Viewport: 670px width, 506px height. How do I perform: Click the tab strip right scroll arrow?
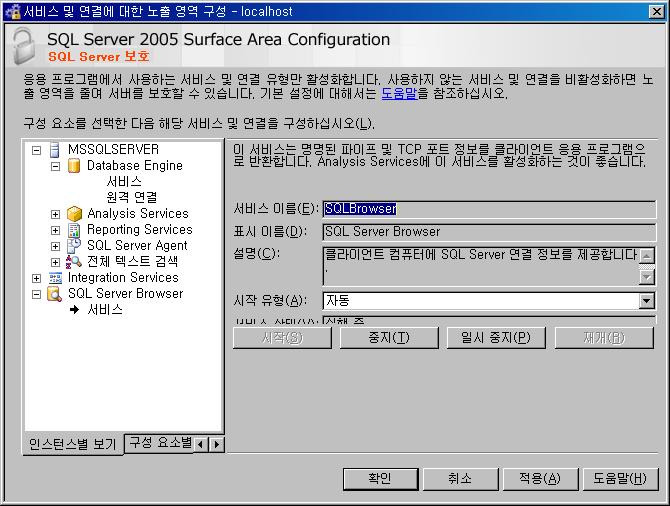click(x=217, y=444)
